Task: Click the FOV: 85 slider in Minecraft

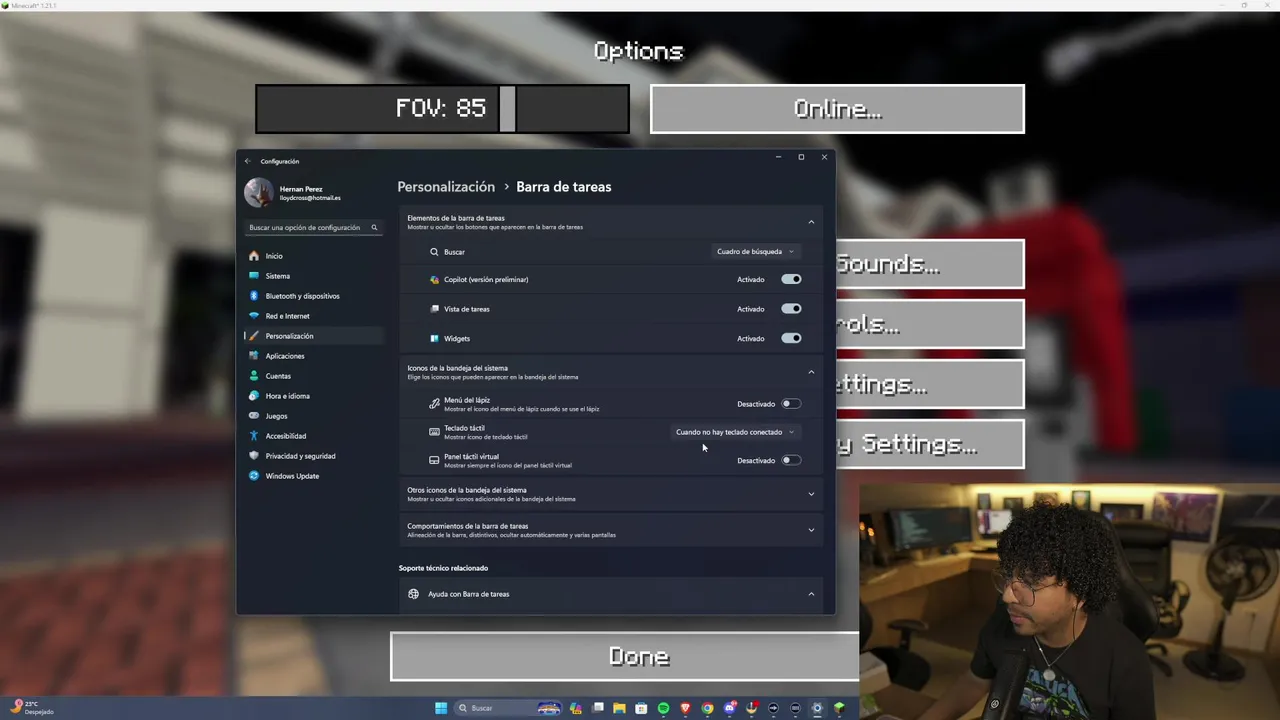Action: tap(442, 109)
